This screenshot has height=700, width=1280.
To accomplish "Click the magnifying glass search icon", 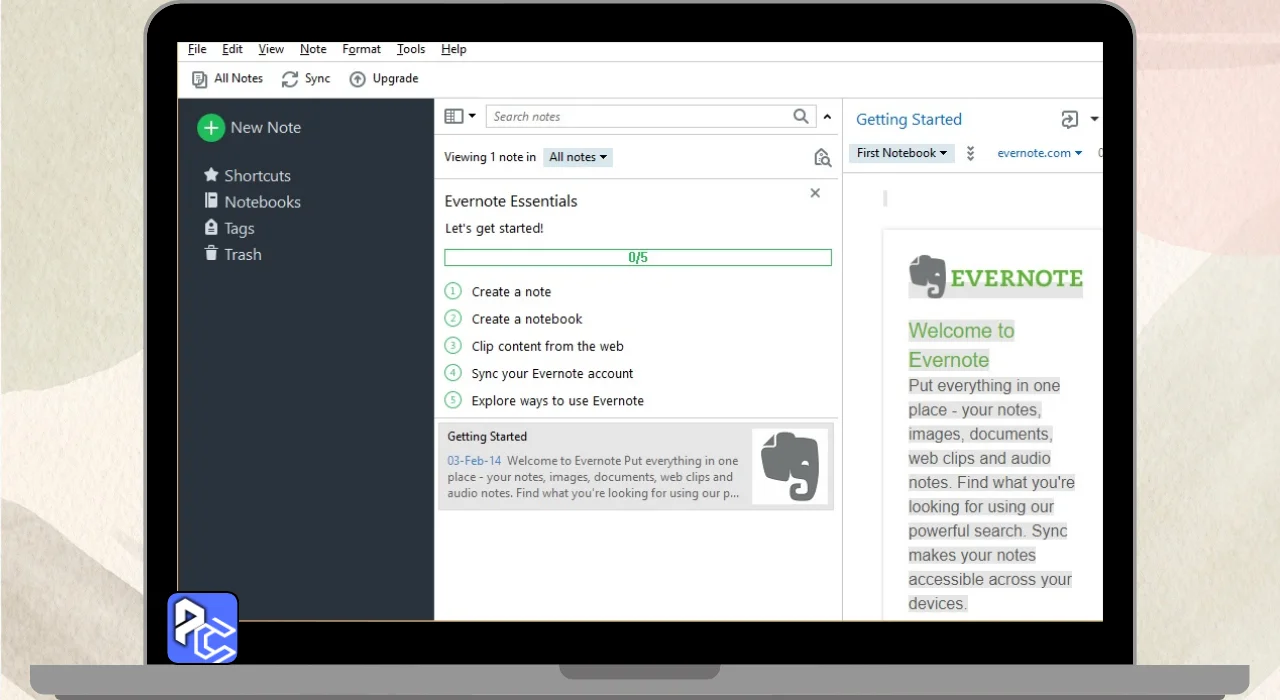I will tap(801, 116).
